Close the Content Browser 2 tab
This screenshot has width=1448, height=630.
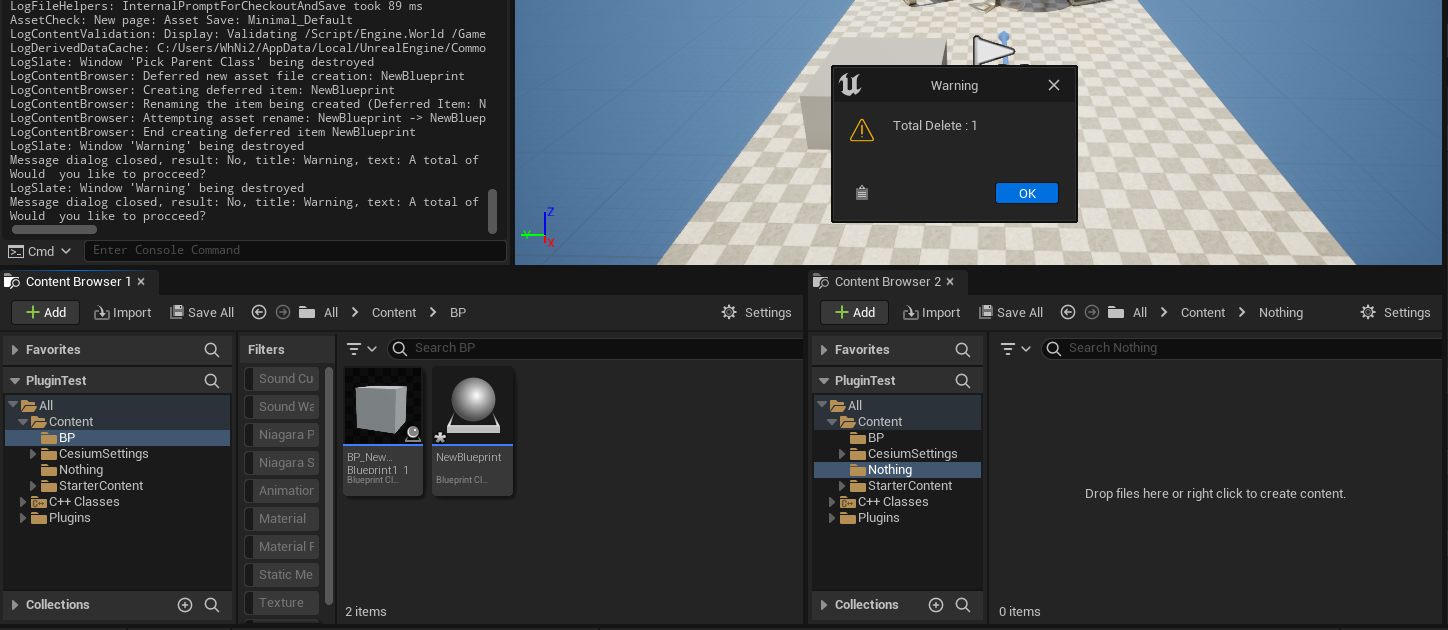point(950,282)
